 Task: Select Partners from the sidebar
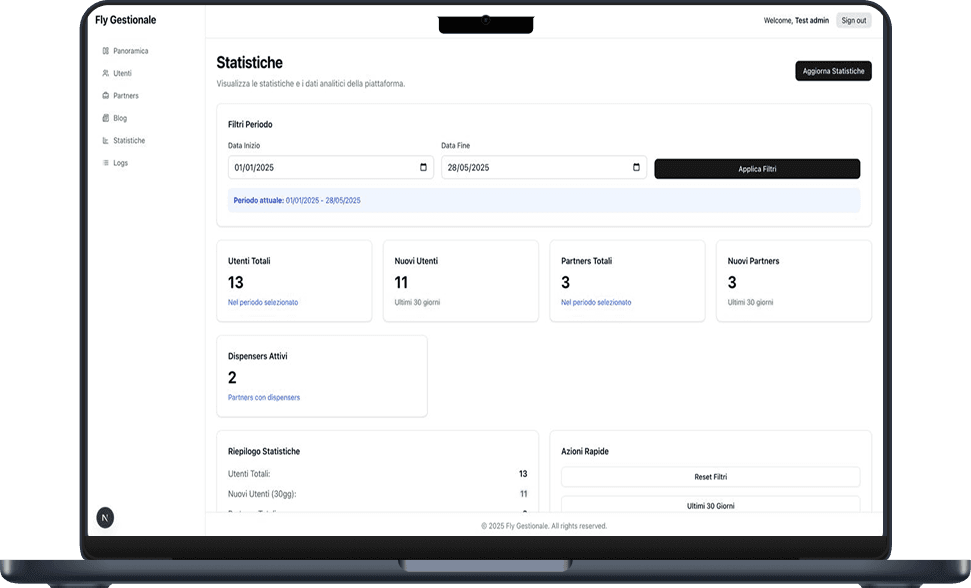(126, 96)
